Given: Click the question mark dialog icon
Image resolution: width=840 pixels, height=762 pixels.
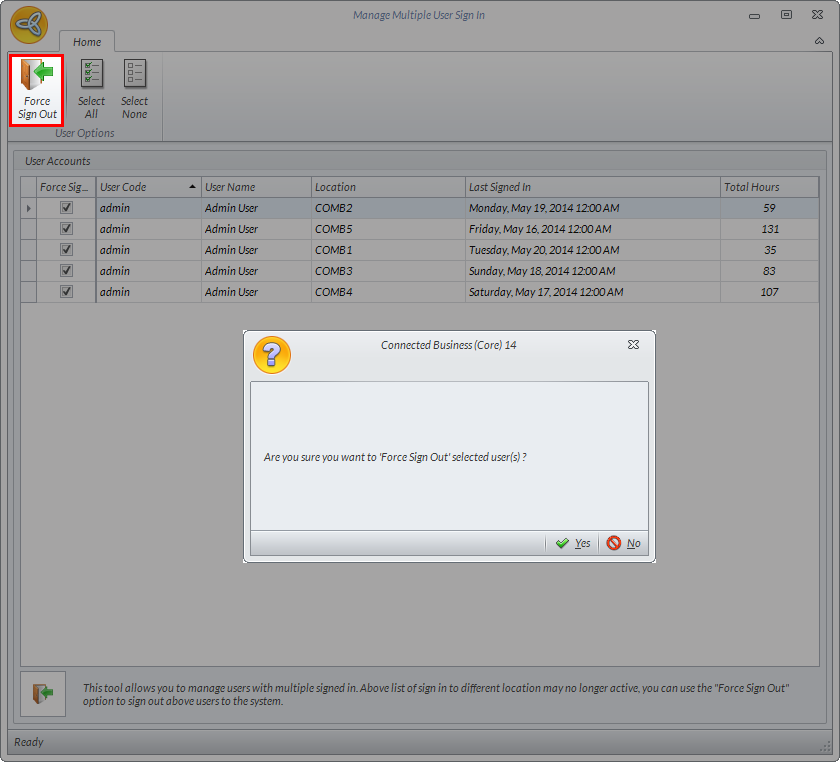Looking at the screenshot, I should pos(272,355).
